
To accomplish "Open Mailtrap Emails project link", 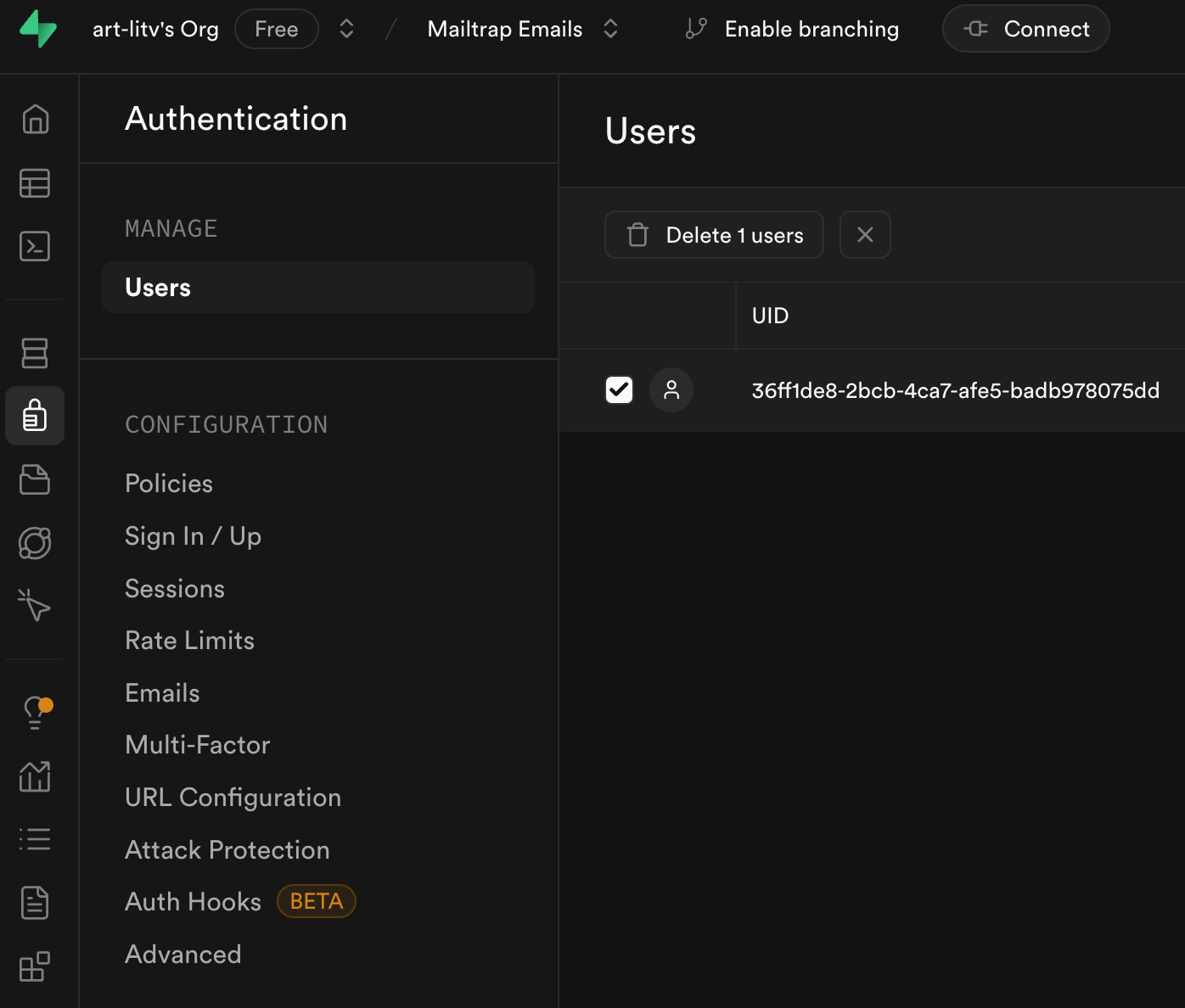I will (505, 29).
